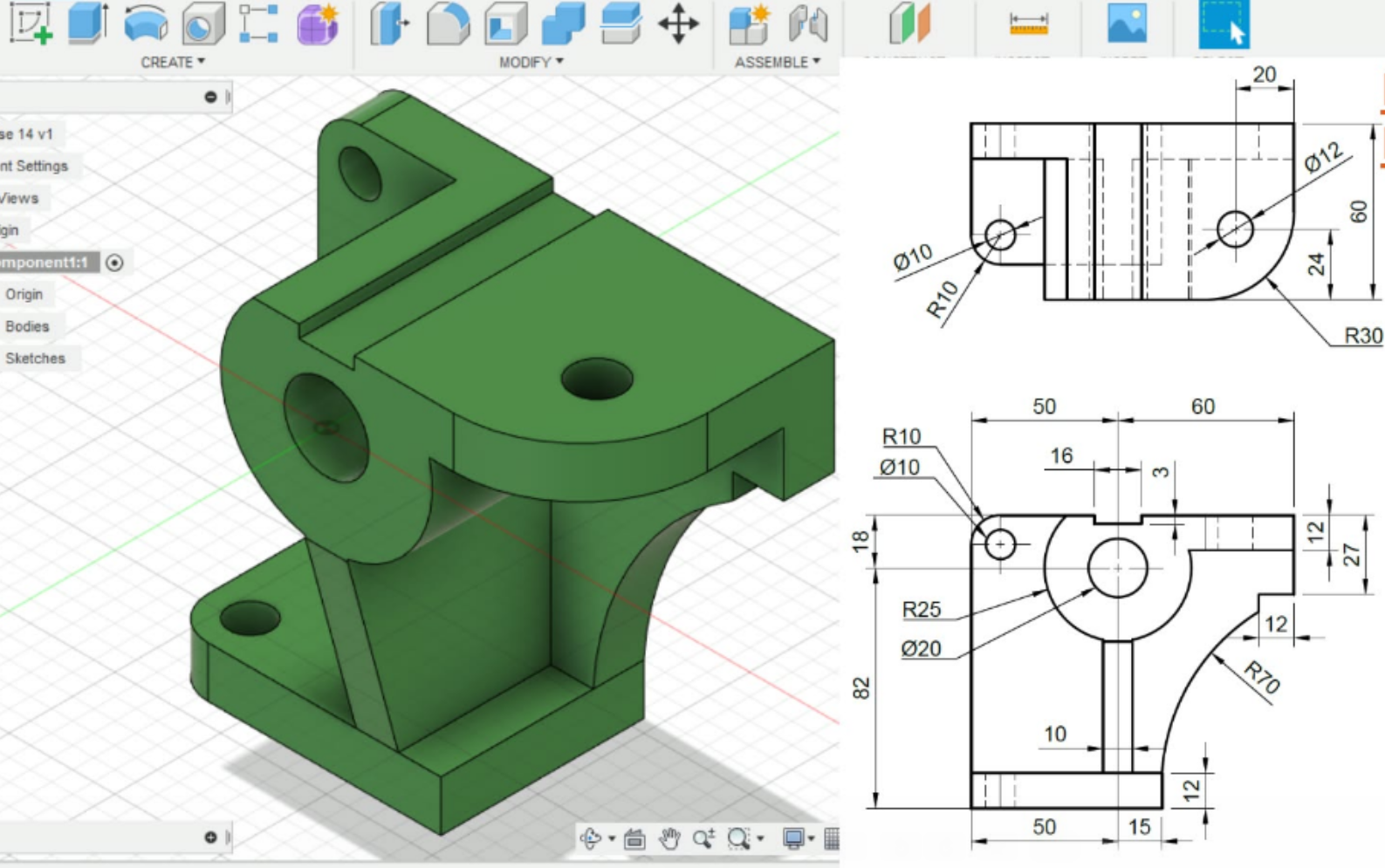Select the Document Settings browser row
1385x868 pixels.
tap(34, 166)
